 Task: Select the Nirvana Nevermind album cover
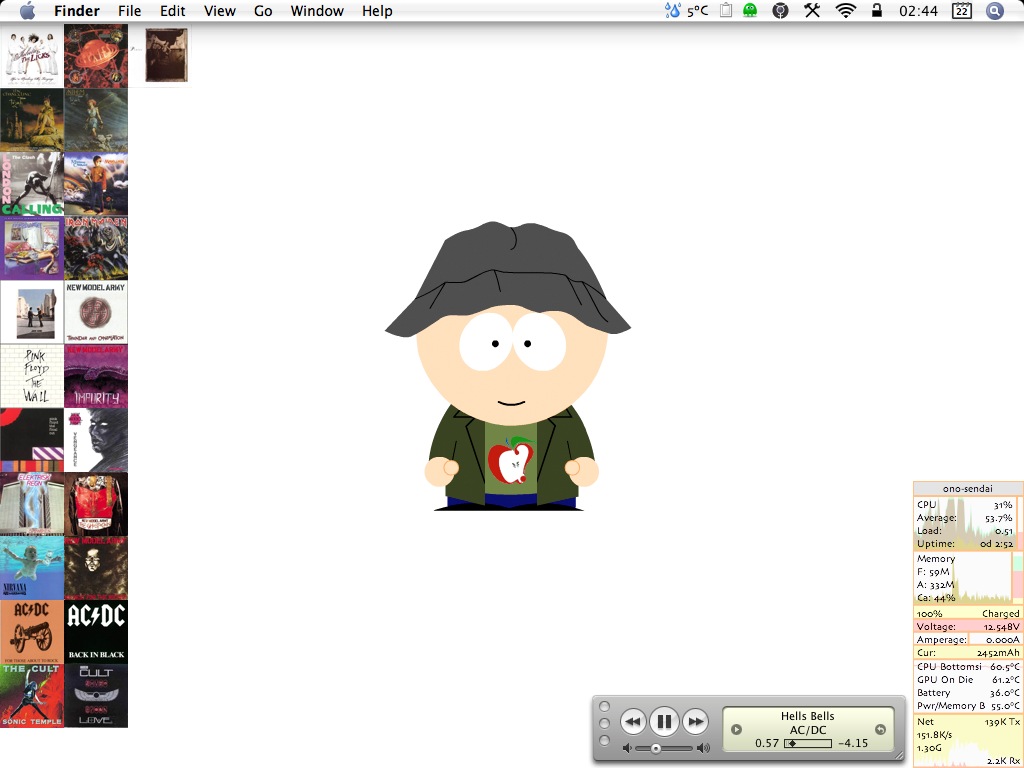pyautogui.click(x=32, y=568)
